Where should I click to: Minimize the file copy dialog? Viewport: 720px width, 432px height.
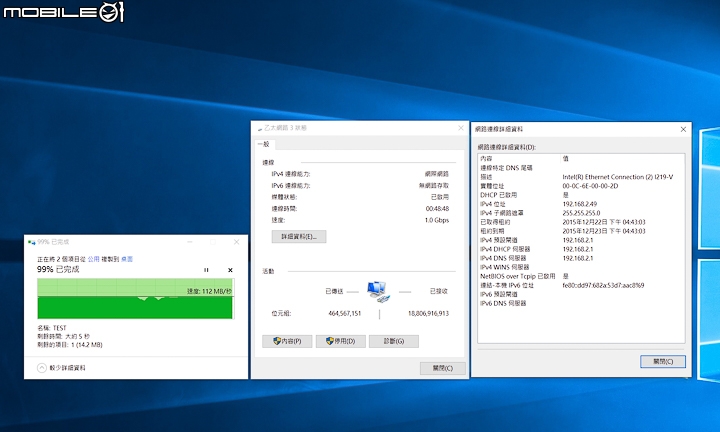pyautogui.click(x=190, y=242)
